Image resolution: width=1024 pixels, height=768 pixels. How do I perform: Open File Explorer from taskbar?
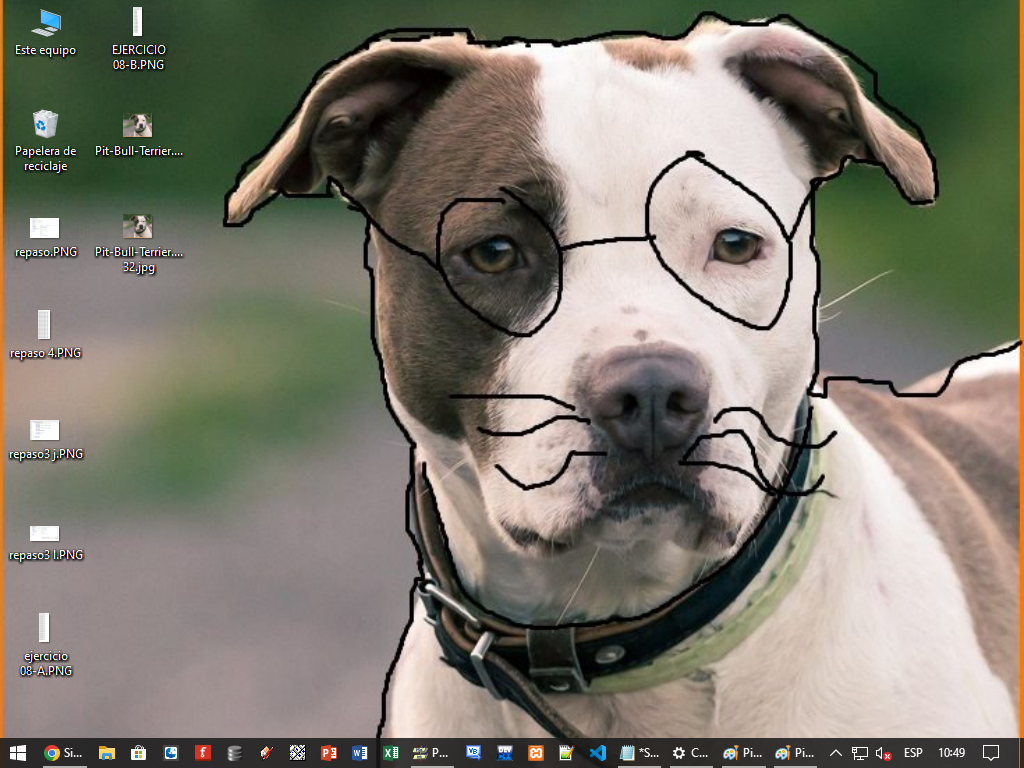[x=107, y=753]
